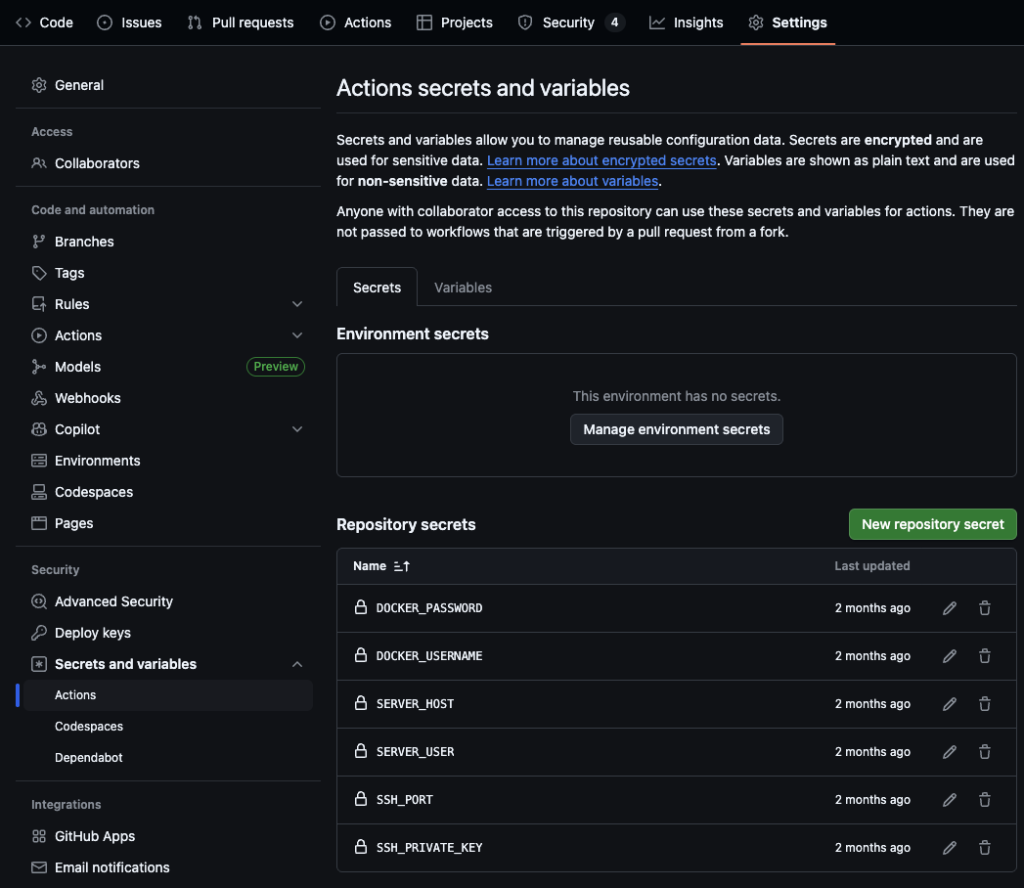Edit the SERVER_HOST secret pencil icon
The width and height of the screenshot is (1024, 888).
click(950, 704)
